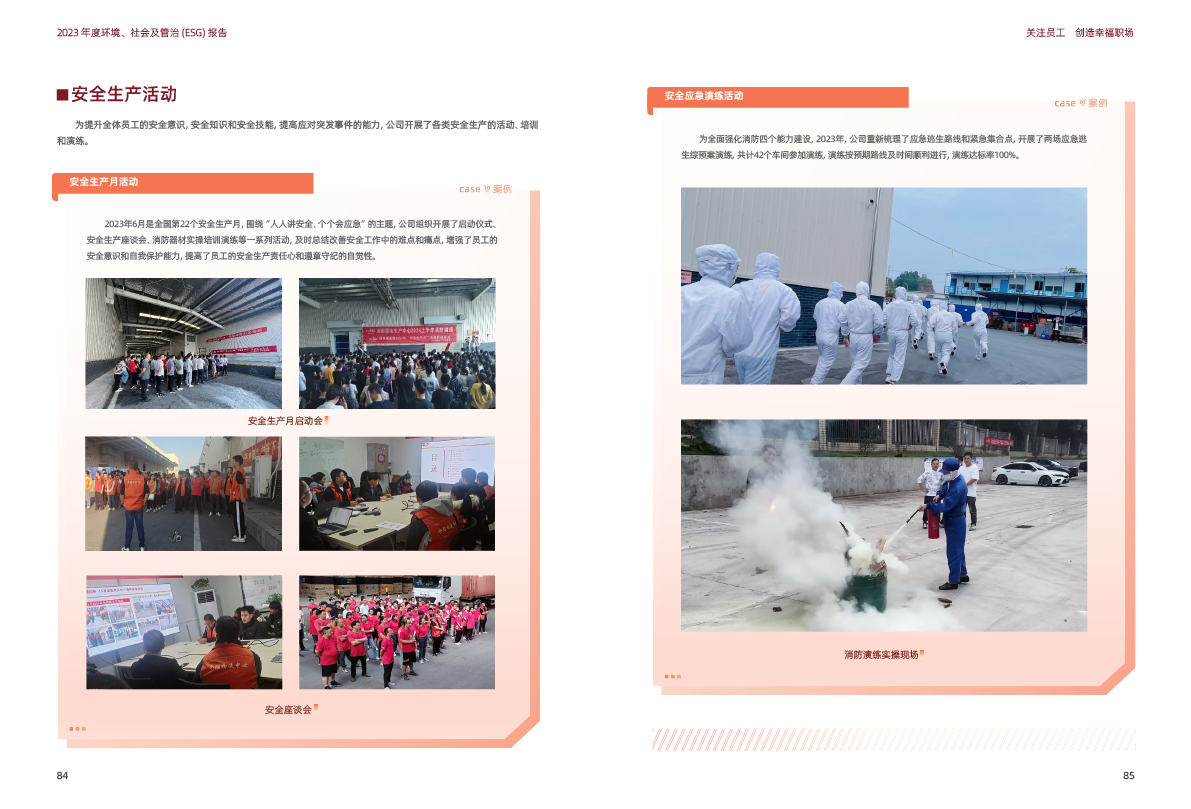This screenshot has height=809, width=1191.
Task: Open the fire extinguisher drill photo
Action: click(x=883, y=525)
